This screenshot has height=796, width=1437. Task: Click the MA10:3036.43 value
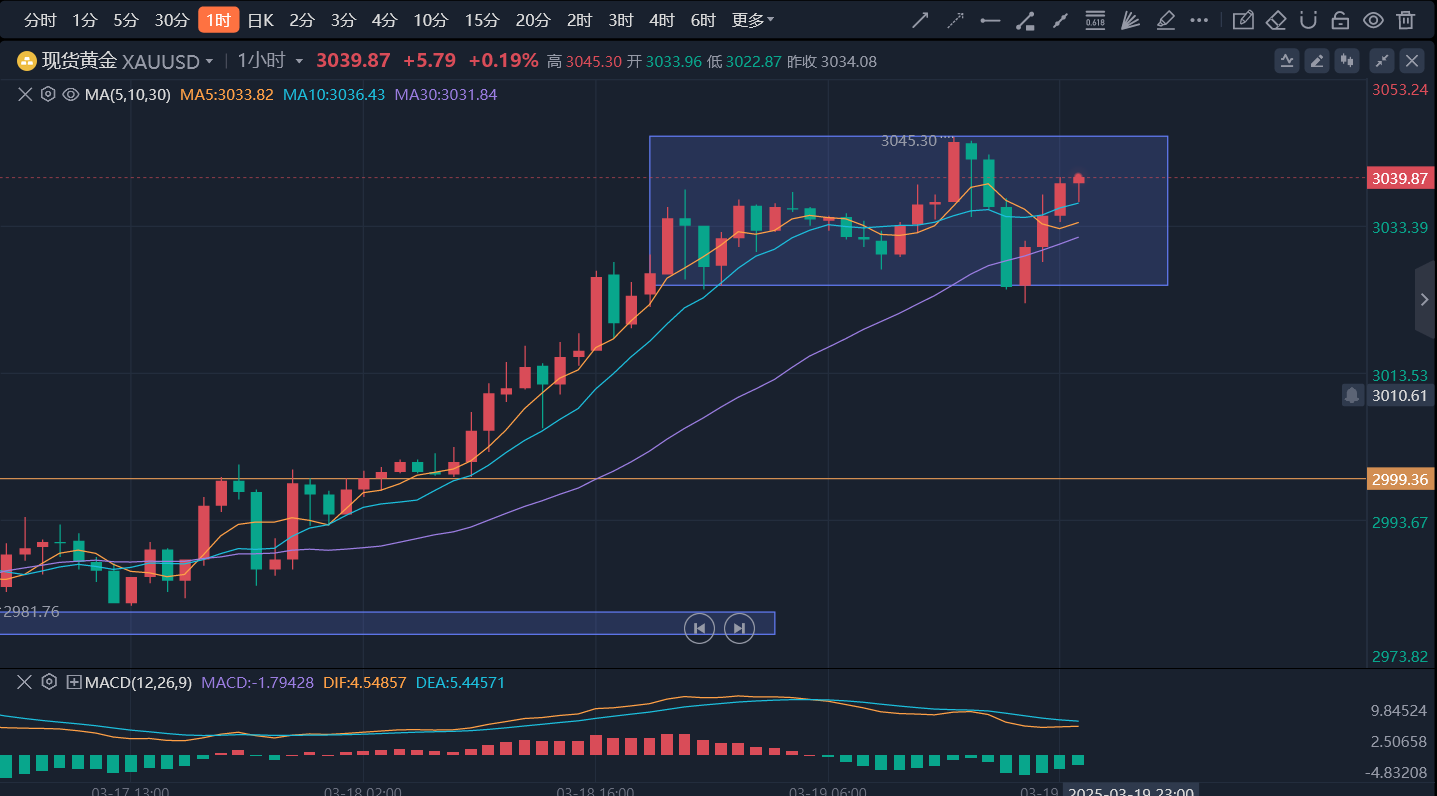[x=334, y=95]
